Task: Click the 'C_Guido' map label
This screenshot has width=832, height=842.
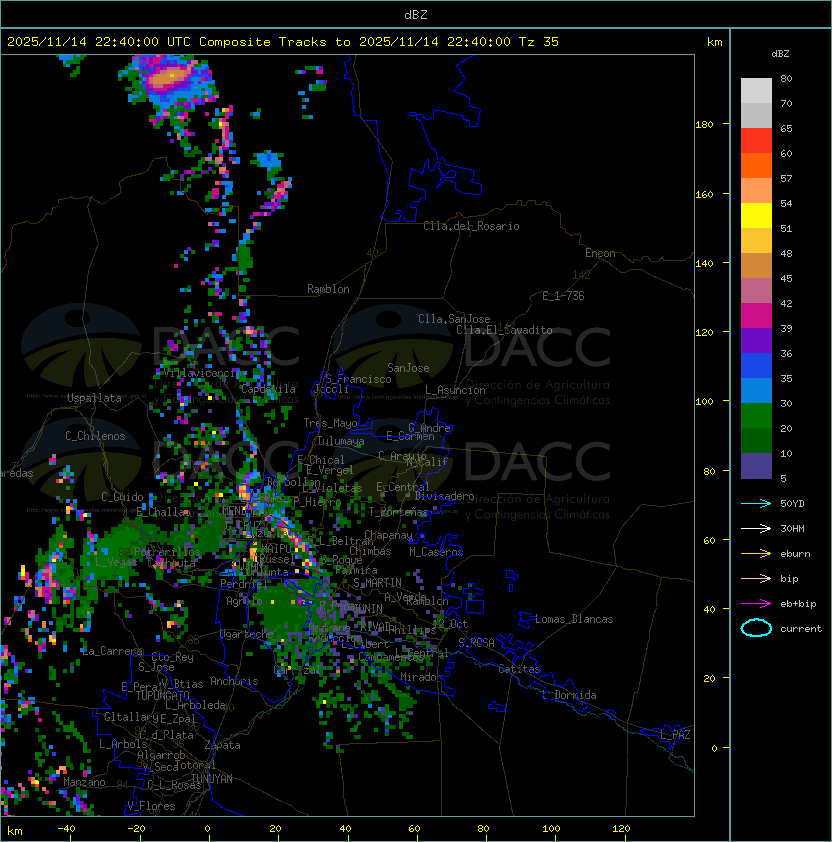Action: pyautogui.click(x=122, y=497)
